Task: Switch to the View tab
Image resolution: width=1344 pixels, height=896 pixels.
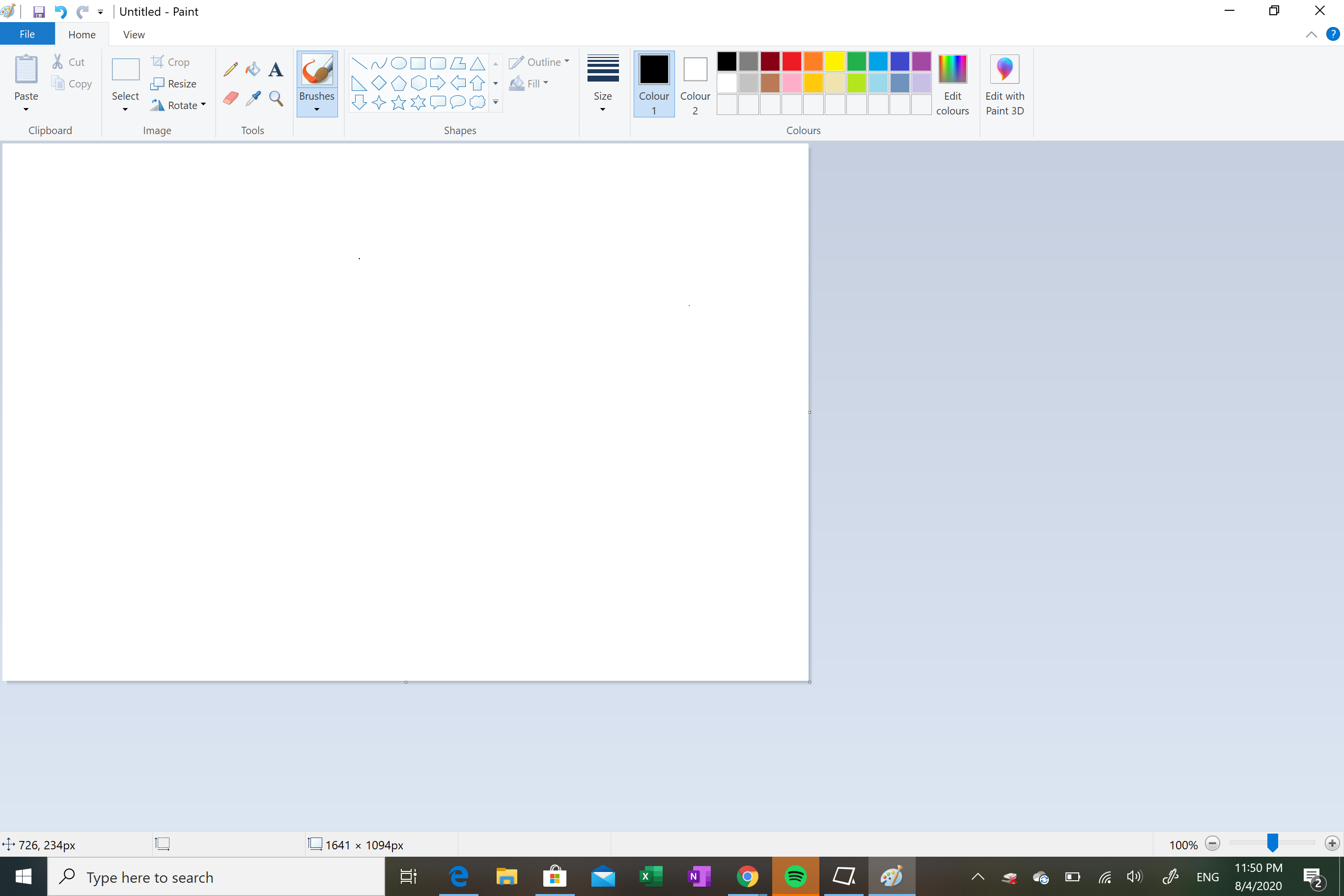Action: pos(134,34)
